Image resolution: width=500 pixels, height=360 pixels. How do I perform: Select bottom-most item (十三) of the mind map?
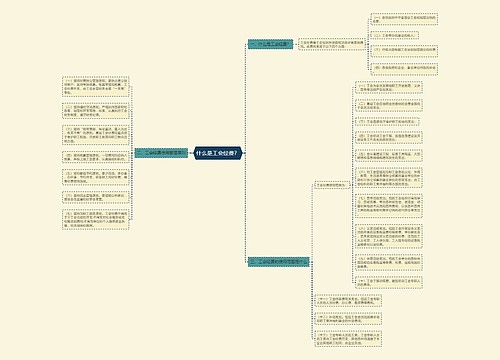[348, 339]
